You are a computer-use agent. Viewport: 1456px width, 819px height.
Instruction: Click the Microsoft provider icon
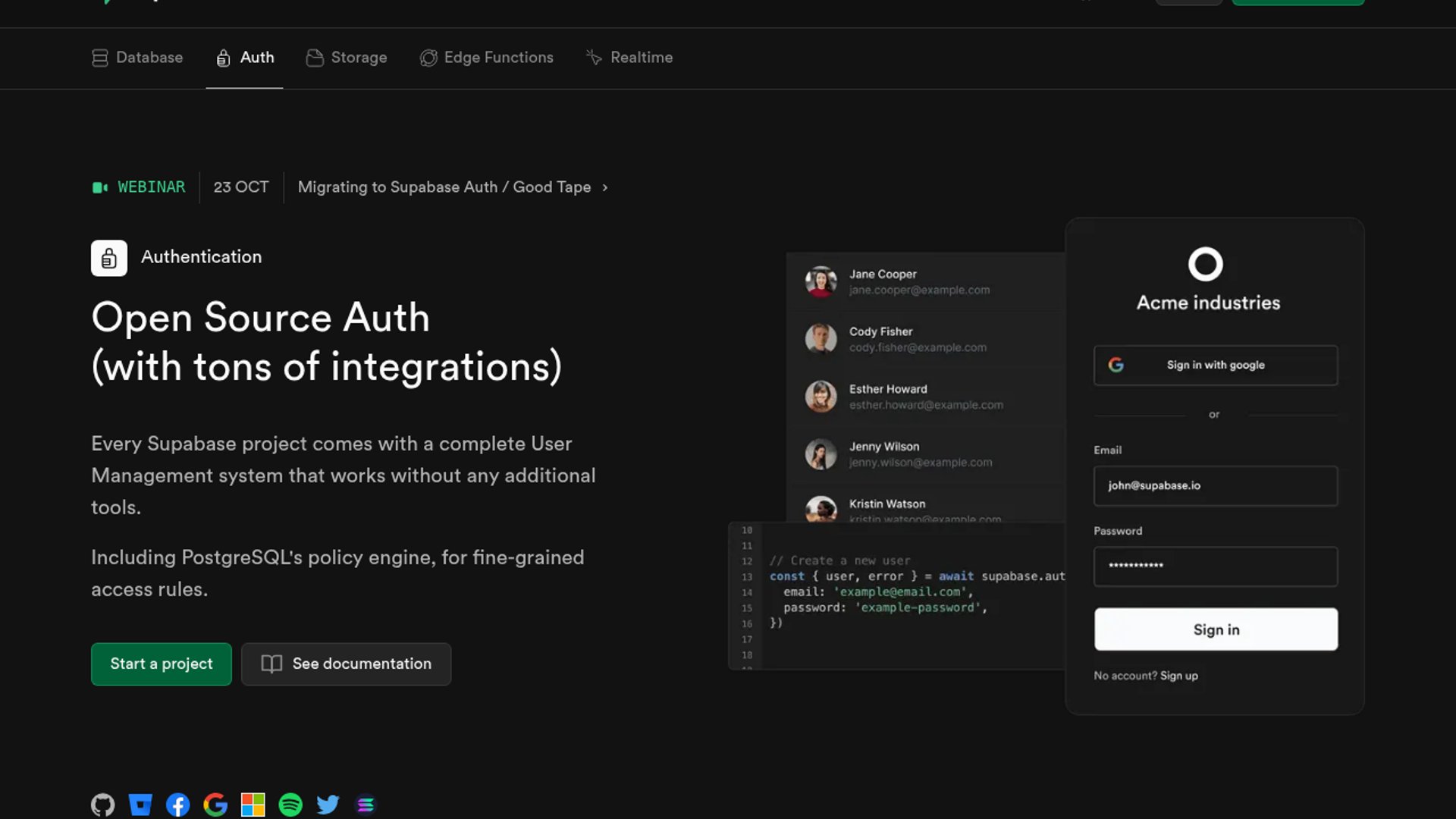coord(253,805)
